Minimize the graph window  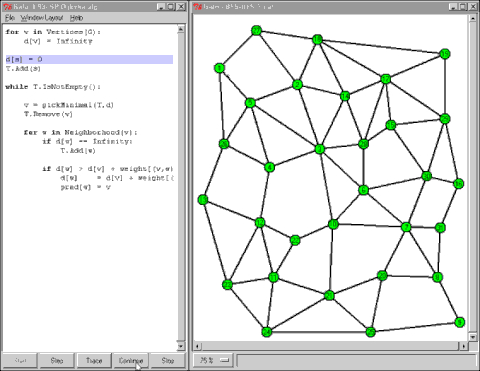point(453,6)
